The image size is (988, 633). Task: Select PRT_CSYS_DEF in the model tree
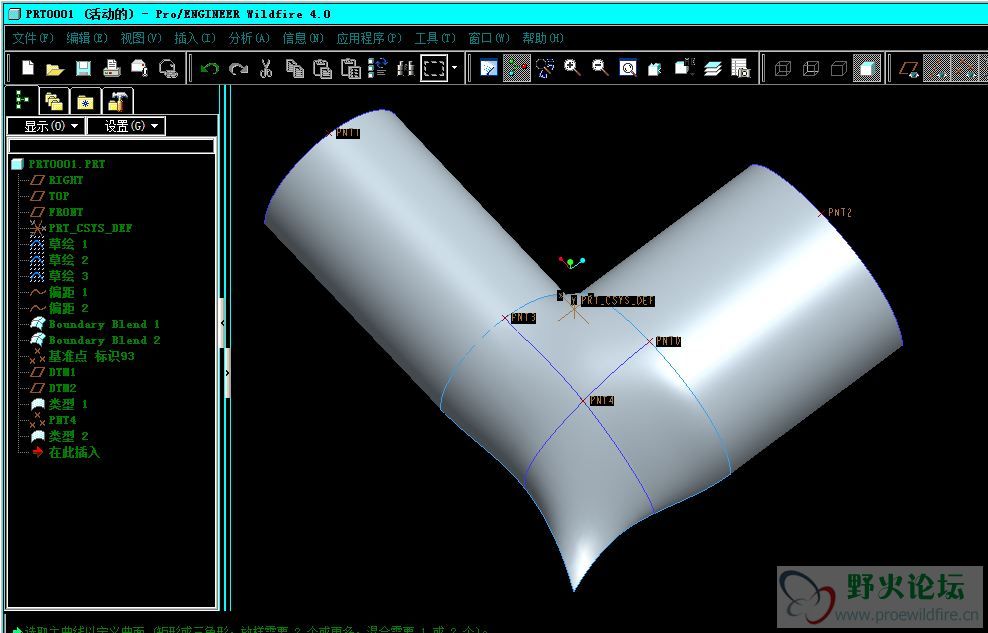coord(90,228)
